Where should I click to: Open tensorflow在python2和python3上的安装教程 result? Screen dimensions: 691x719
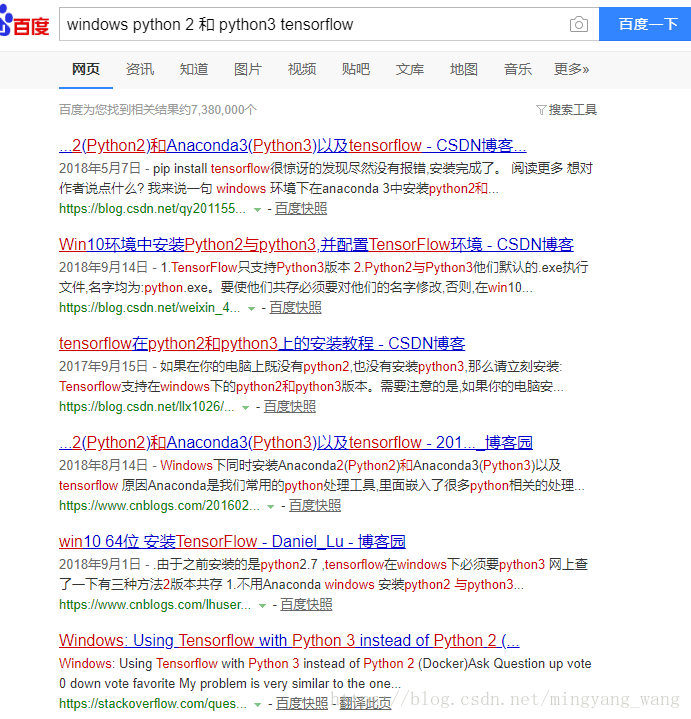pyautogui.click(x=262, y=343)
